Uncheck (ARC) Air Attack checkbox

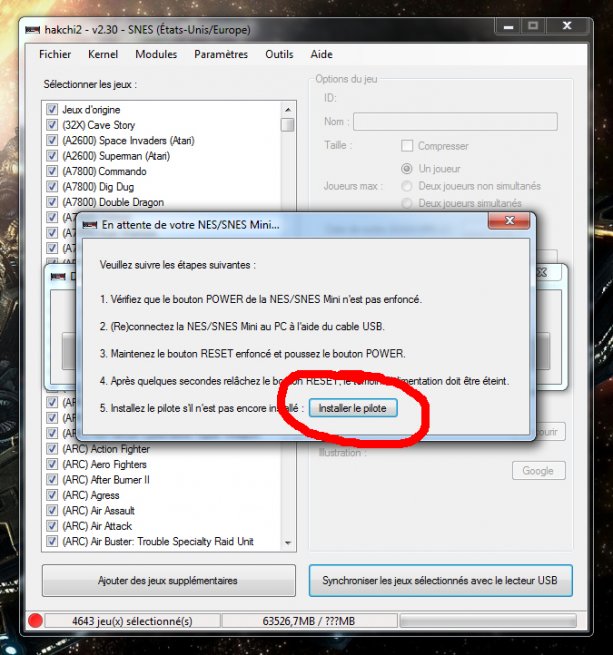tap(52, 526)
